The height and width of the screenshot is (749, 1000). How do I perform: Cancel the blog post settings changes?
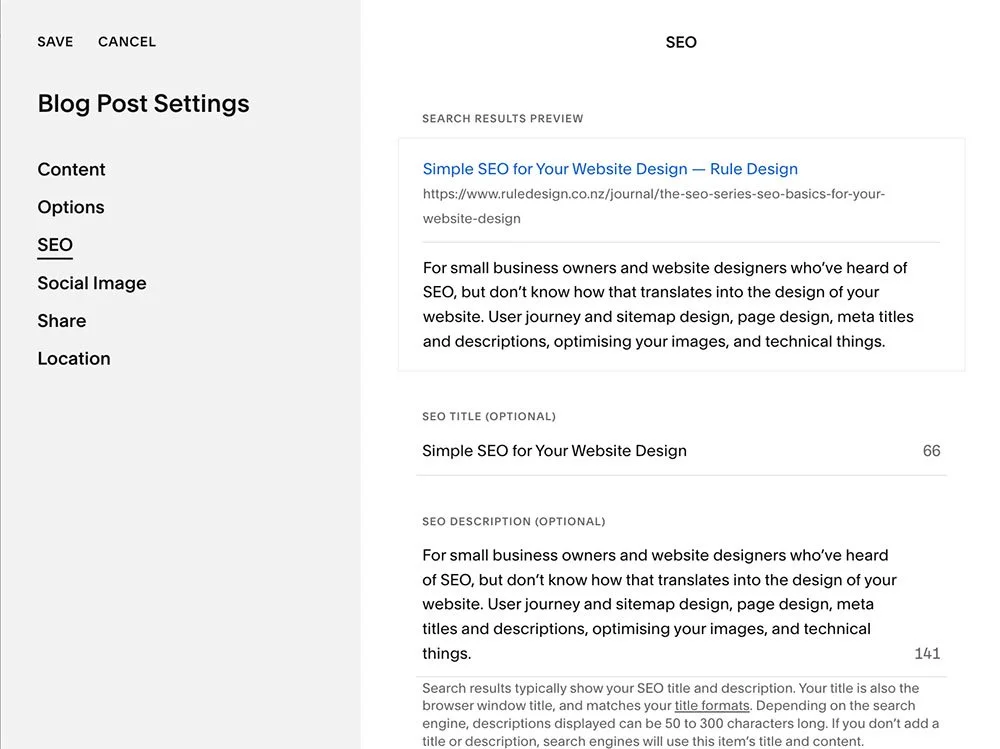coord(127,41)
